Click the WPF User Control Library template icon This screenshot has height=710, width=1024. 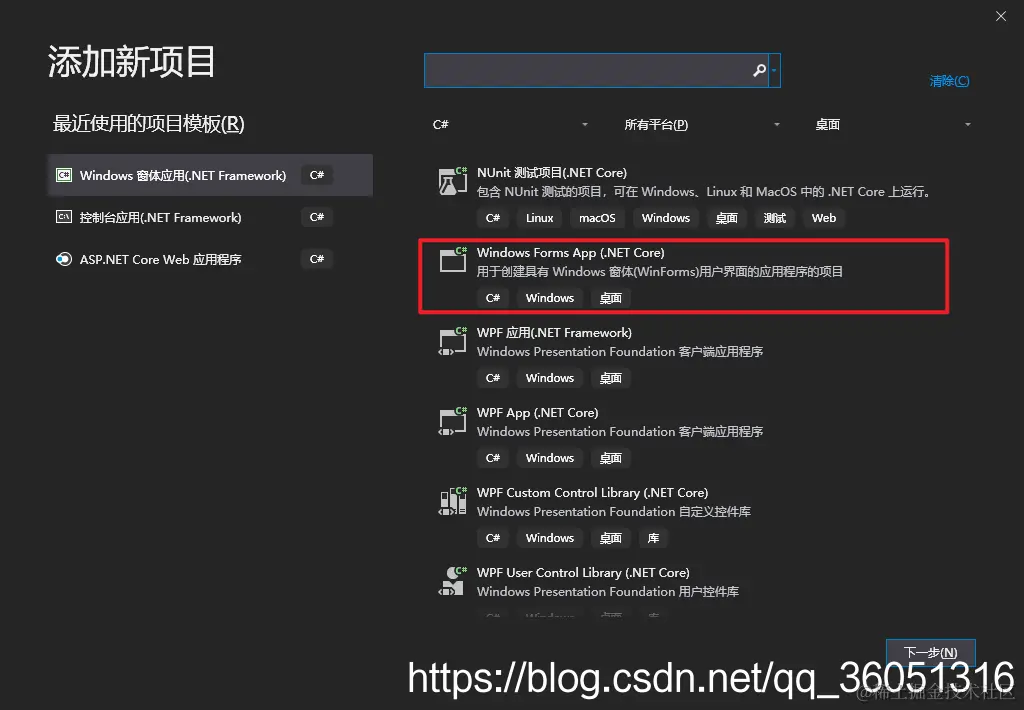pos(451,581)
